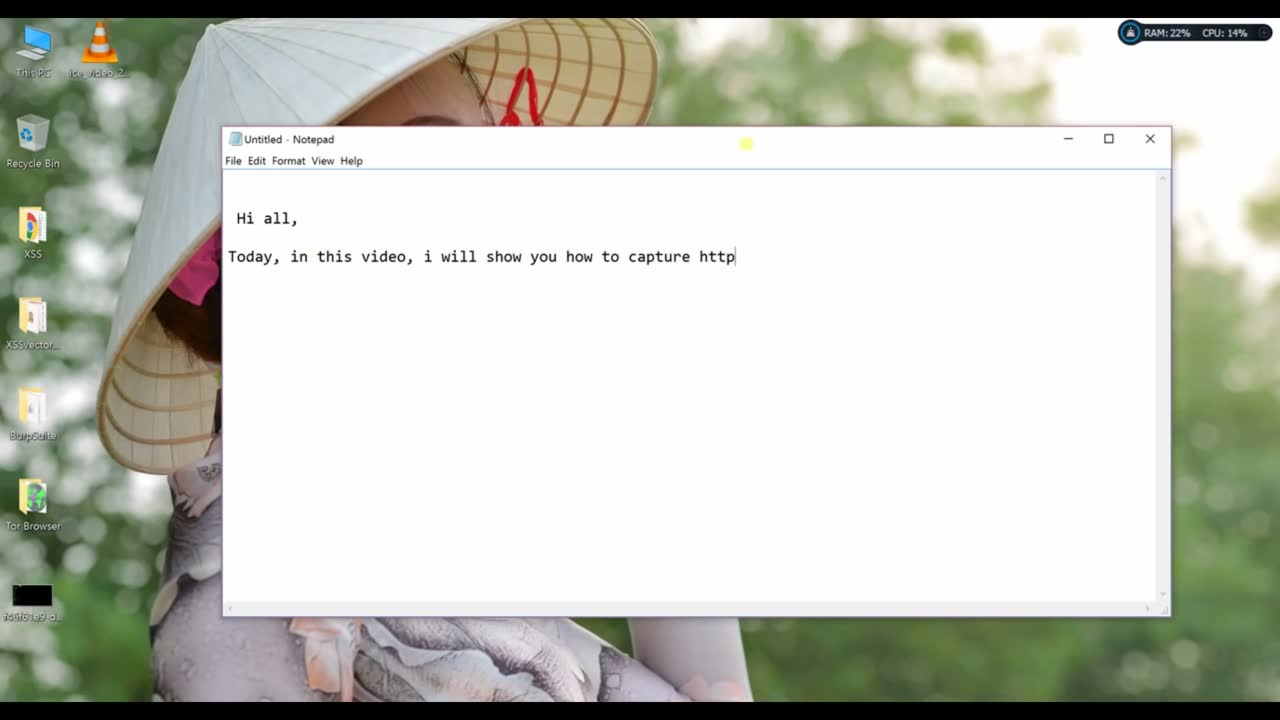
Task: Click the plus icon on RAM/CPU widget
Action: click(1263, 33)
